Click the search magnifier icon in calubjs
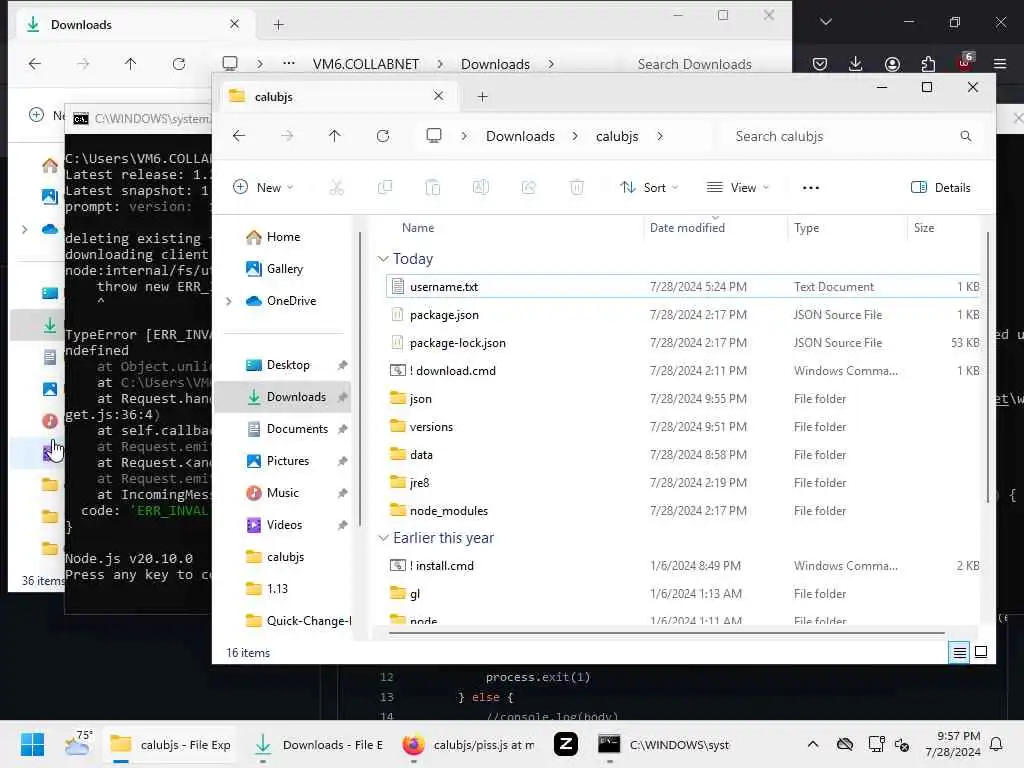Screen dimensions: 1024x768 tap(965, 136)
